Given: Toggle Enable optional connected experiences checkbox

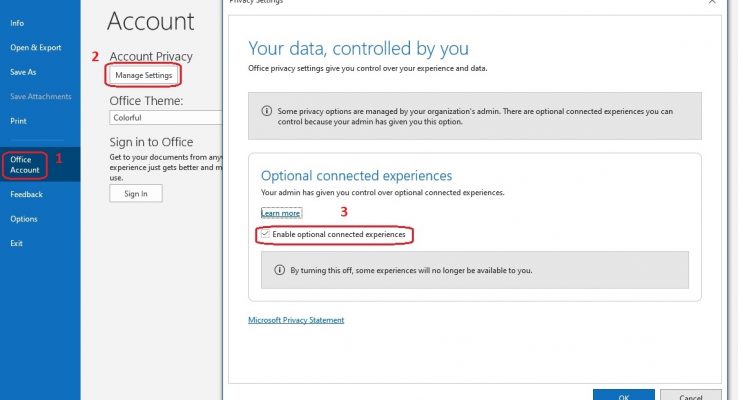Looking at the screenshot, I should pyautogui.click(x=265, y=234).
